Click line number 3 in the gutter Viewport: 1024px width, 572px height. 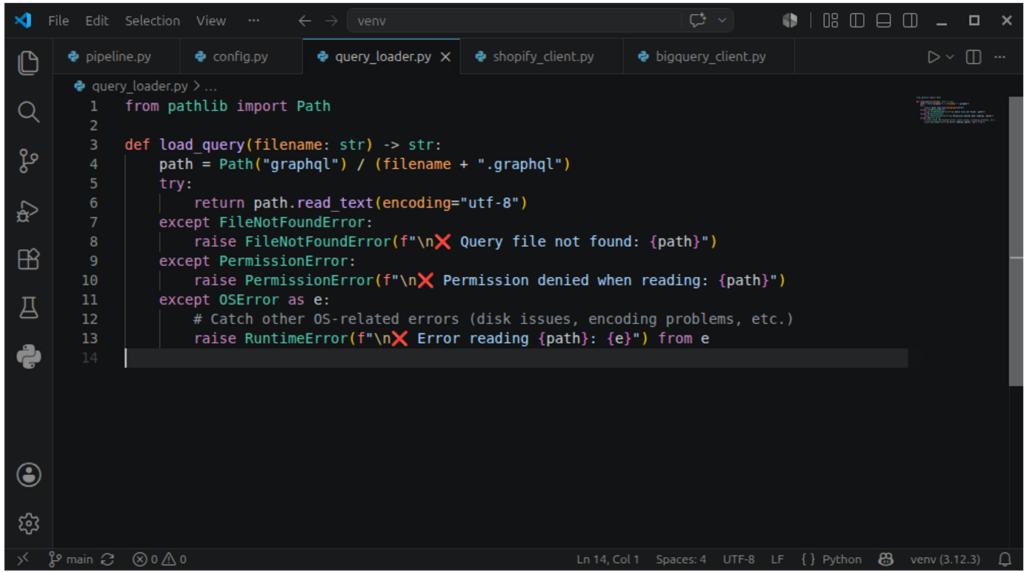point(94,145)
